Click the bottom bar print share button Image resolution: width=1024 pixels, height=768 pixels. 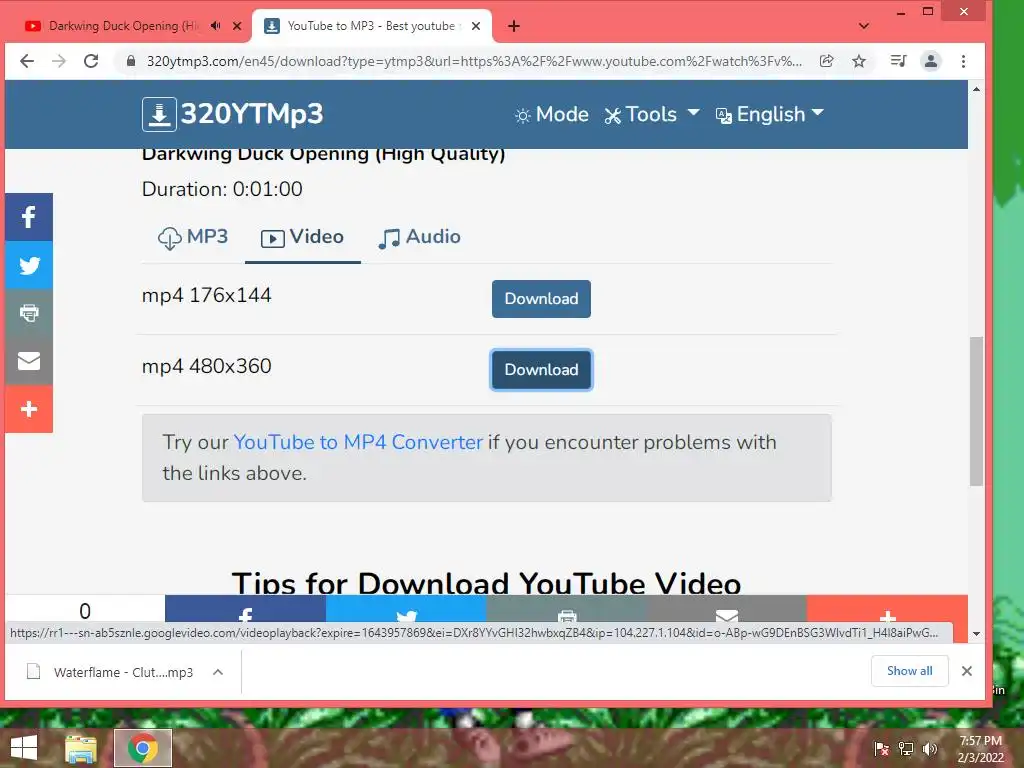pos(567,609)
